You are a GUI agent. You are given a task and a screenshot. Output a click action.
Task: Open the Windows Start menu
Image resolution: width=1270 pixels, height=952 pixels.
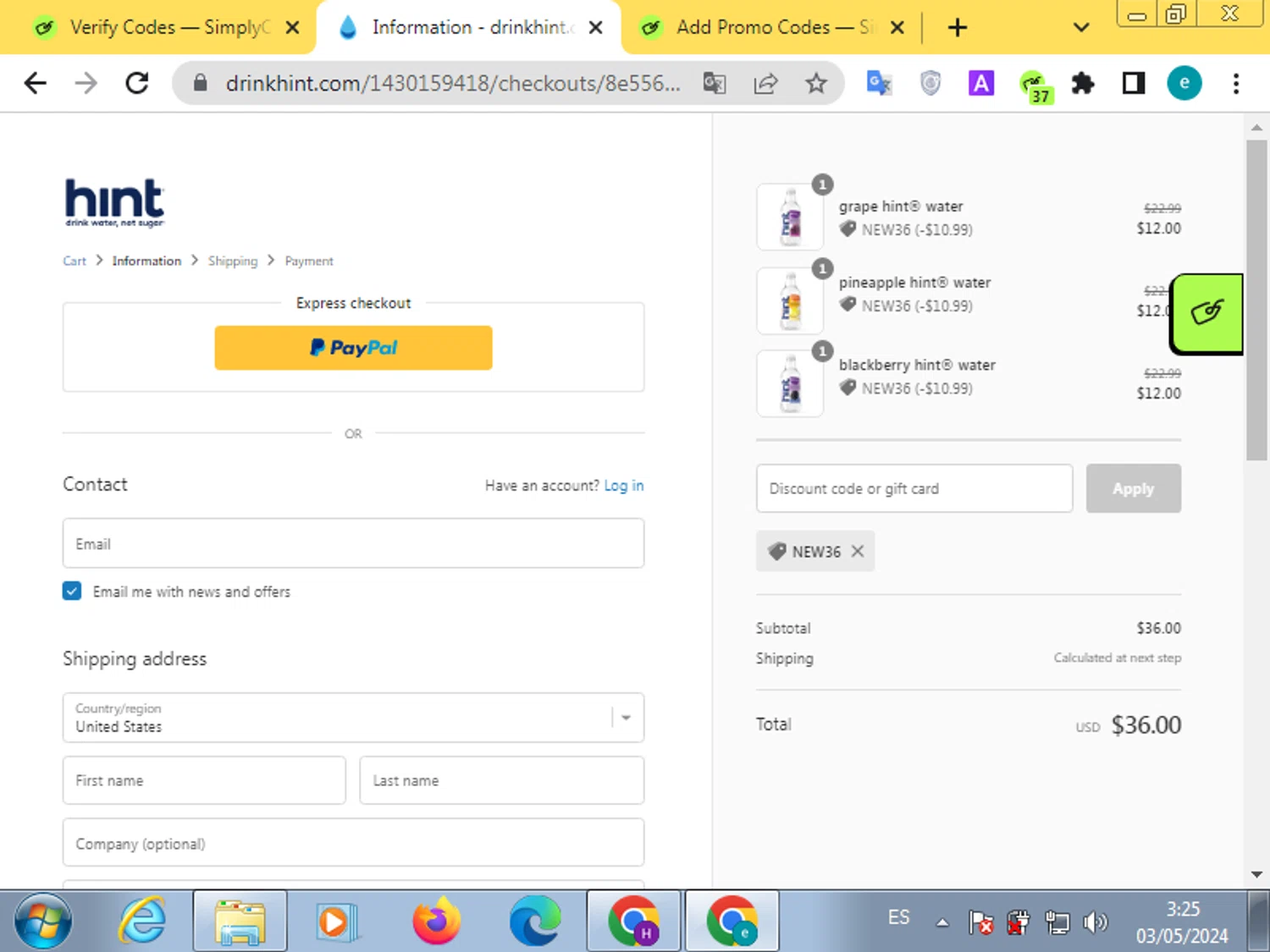[x=42, y=922]
